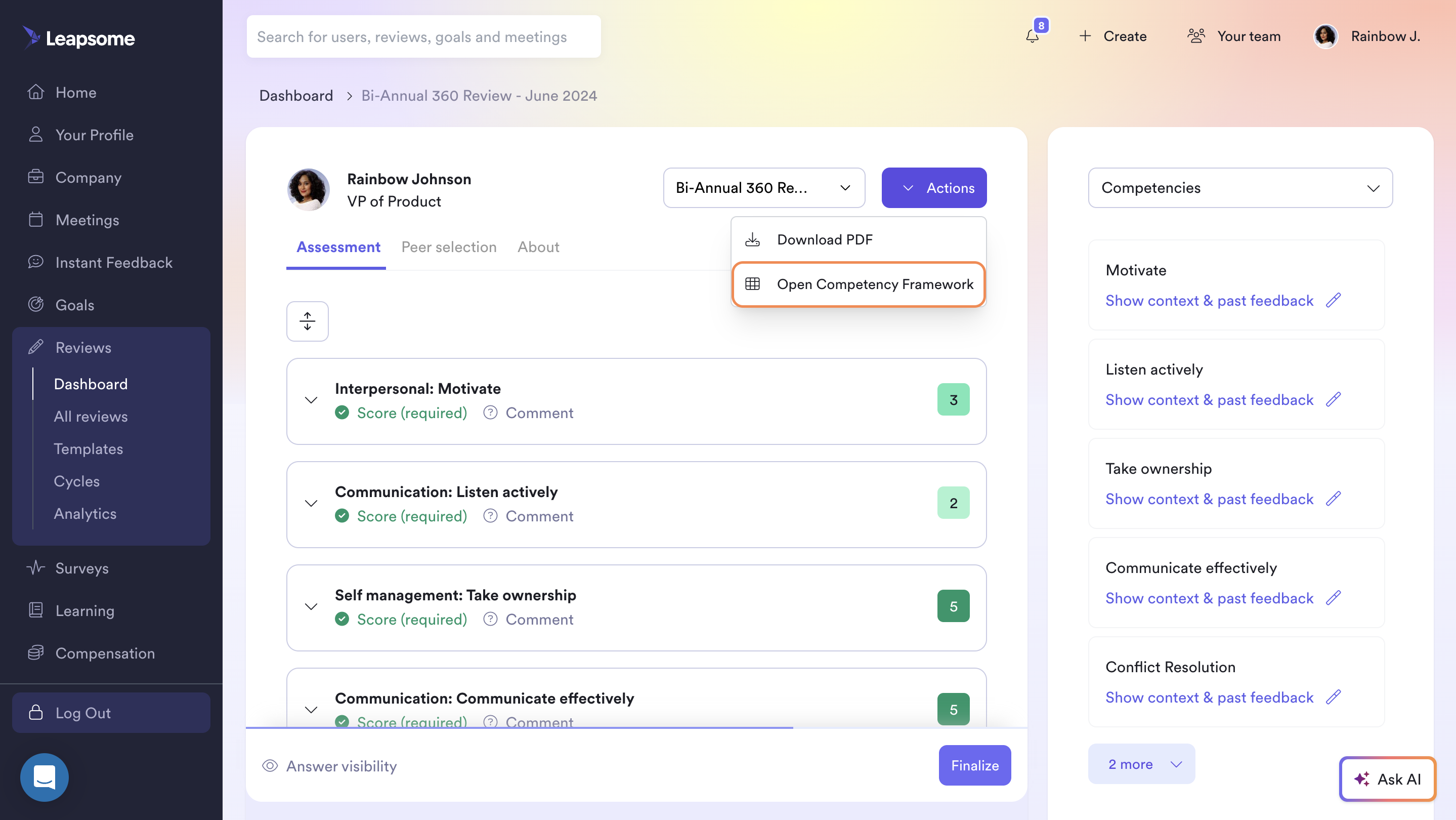1456x820 pixels.
Task: Click Dashboard breadcrumb link
Action: (x=295, y=95)
